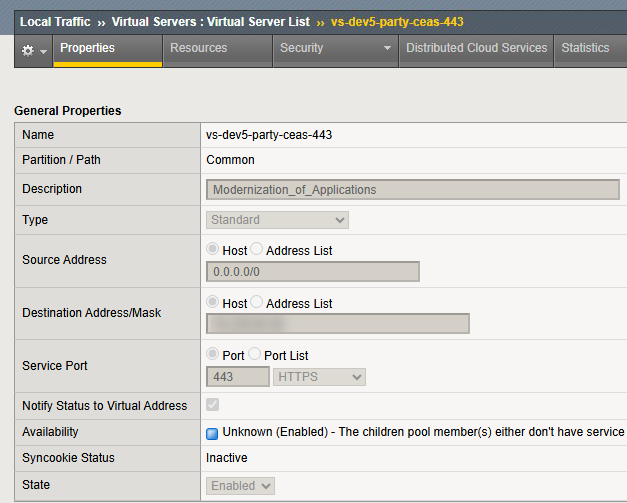627x503 pixels.
Task: Choose Port List radio option
Action: 254,355
